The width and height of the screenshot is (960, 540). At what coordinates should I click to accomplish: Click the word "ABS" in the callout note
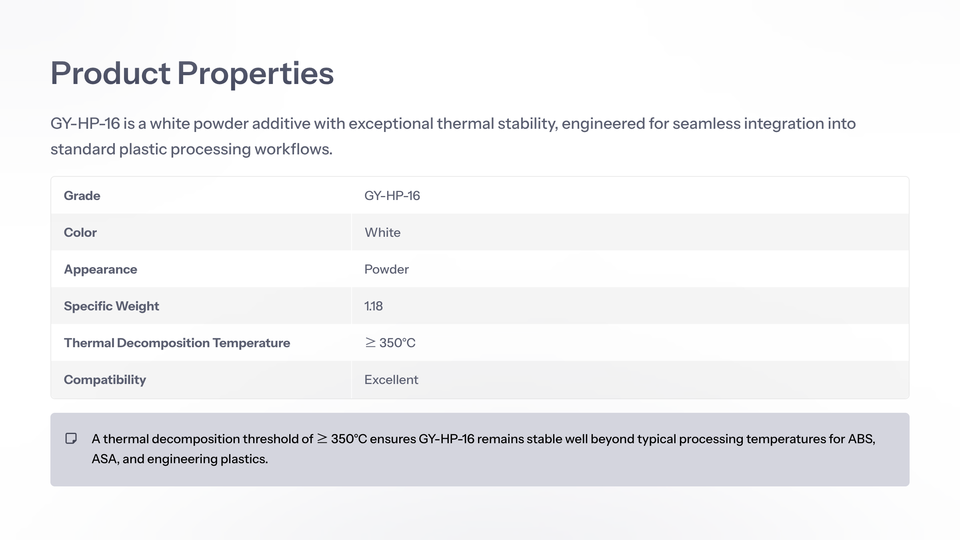tap(861, 439)
